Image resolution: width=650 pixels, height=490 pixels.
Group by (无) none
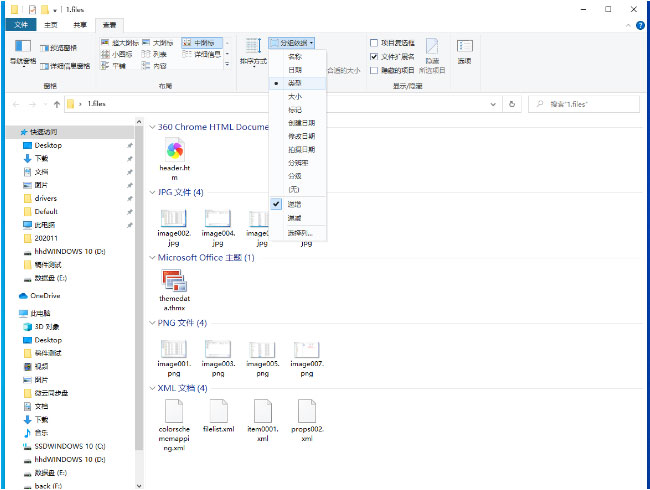pyautogui.click(x=297, y=189)
